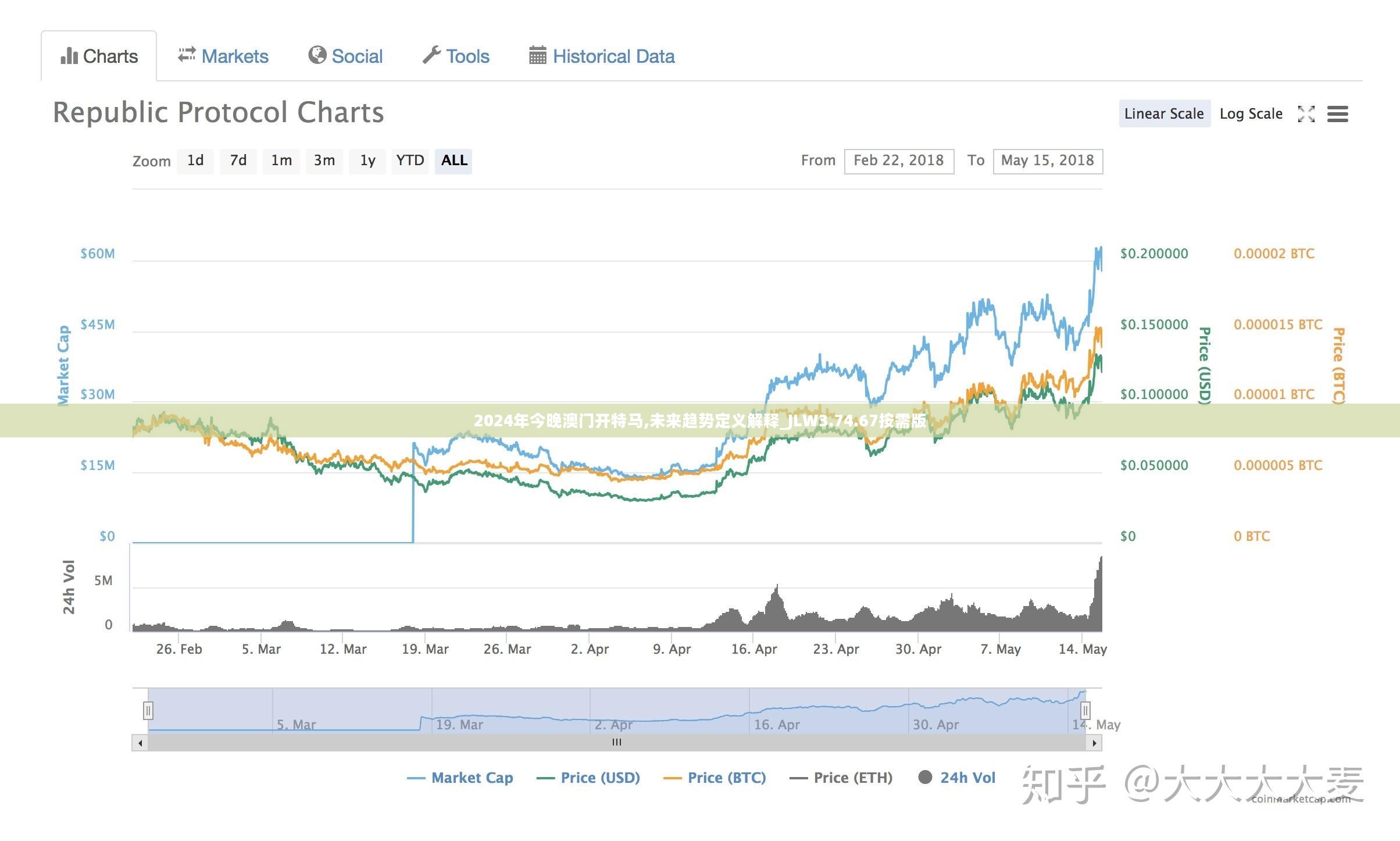This screenshot has height=841, width=1400.
Task: Toggle 24h Vol series in legend
Action: (x=956, y=778)
